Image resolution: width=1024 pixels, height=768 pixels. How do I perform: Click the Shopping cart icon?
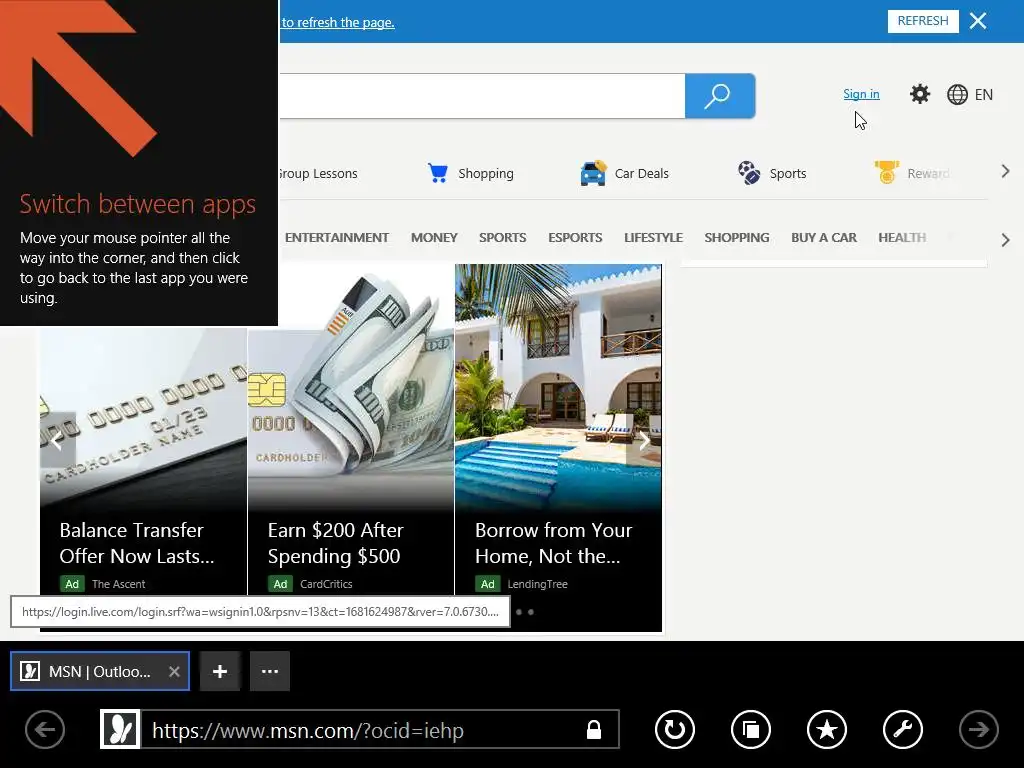coord(438,173)
